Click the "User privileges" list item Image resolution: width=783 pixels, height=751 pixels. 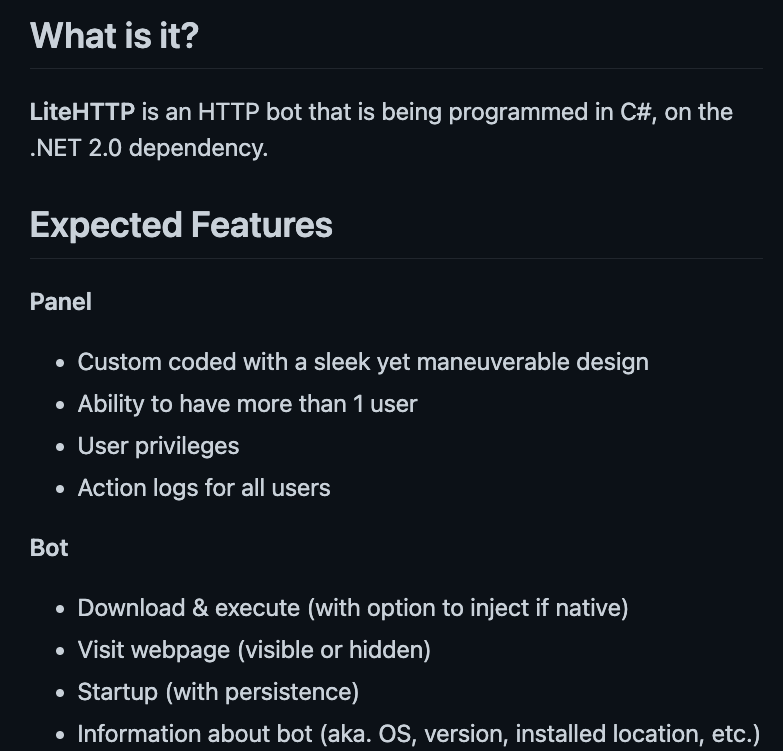pyautogui.click(x=158, y=446)
